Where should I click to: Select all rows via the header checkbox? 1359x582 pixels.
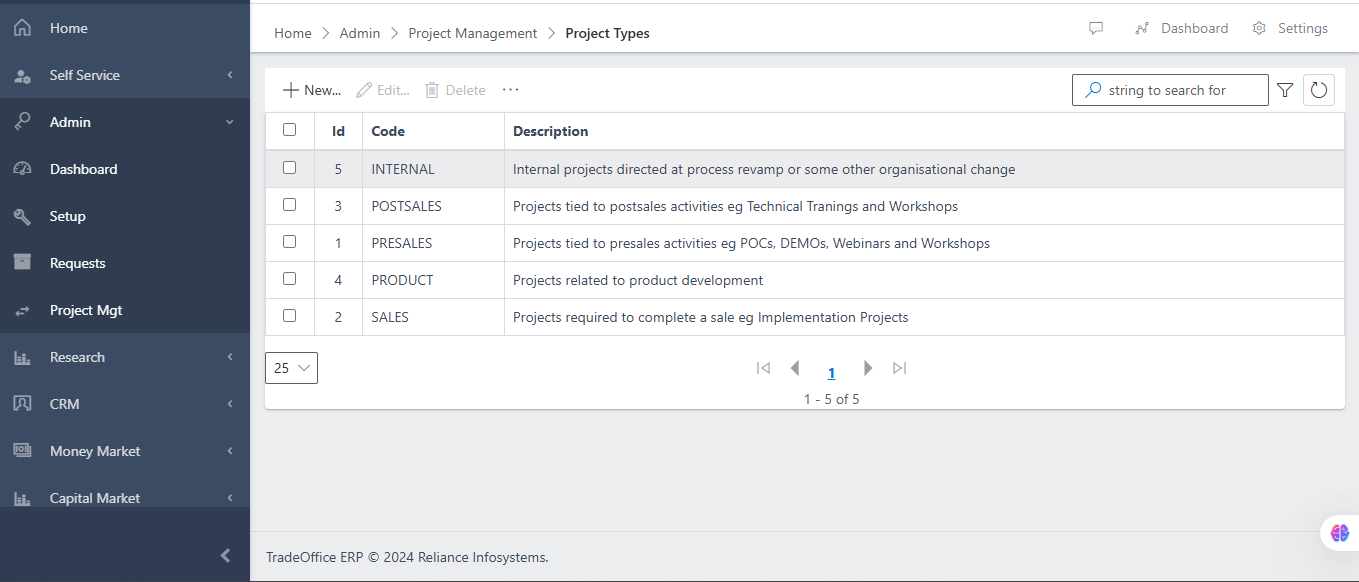pyautogui.click(x=289, y=130)
